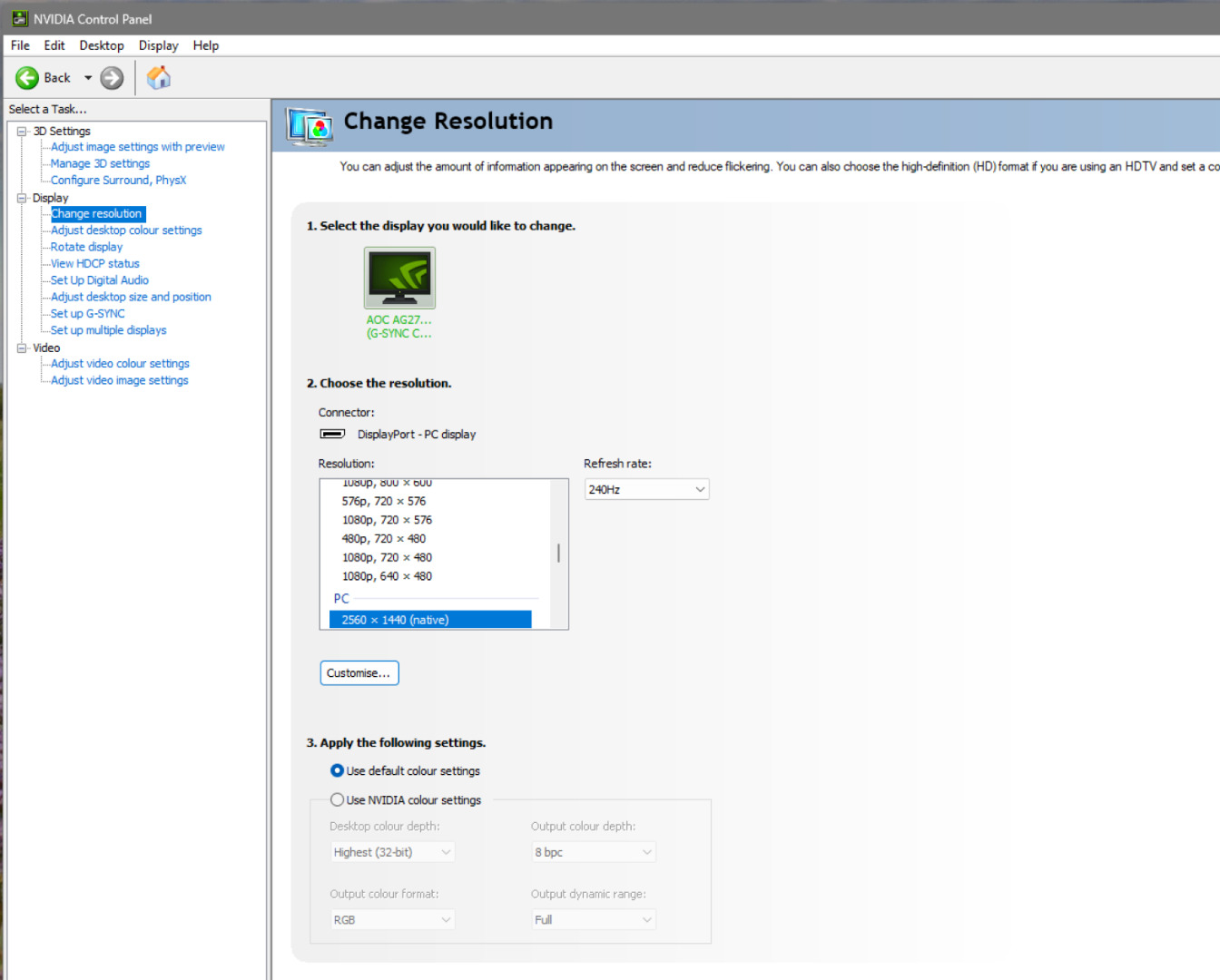
Task: Open Set up G-SYNC task
Action: 88,314
